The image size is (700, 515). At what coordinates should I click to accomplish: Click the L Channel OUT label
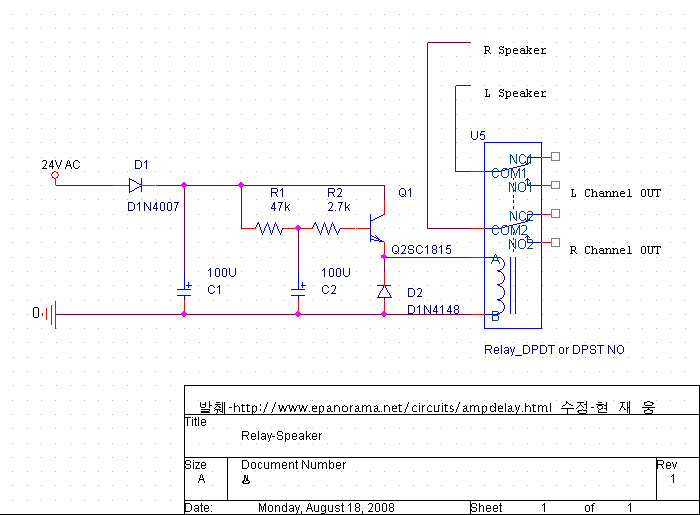tap(616, 193)
